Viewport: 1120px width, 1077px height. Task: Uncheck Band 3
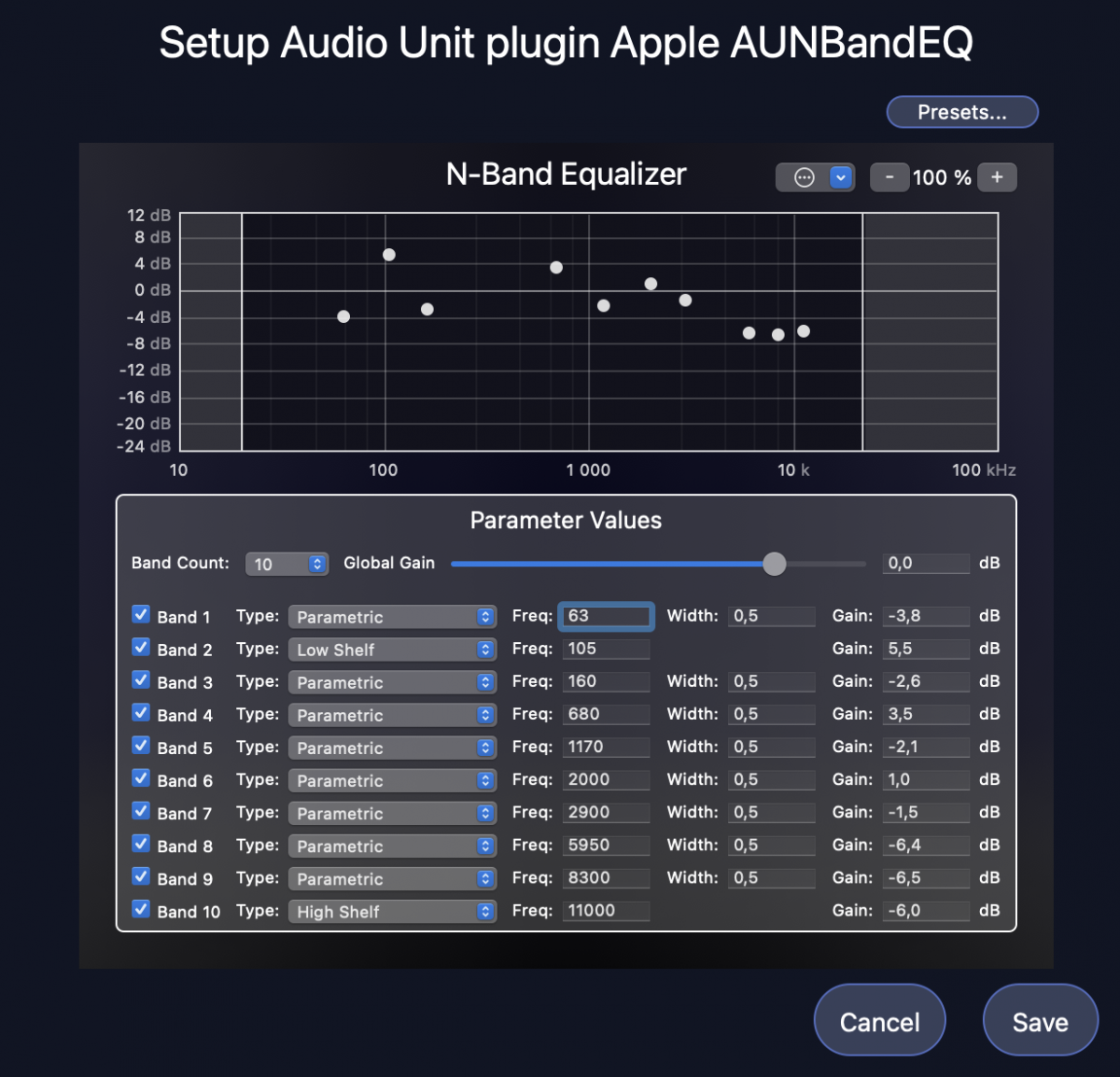tap(141, 679)
